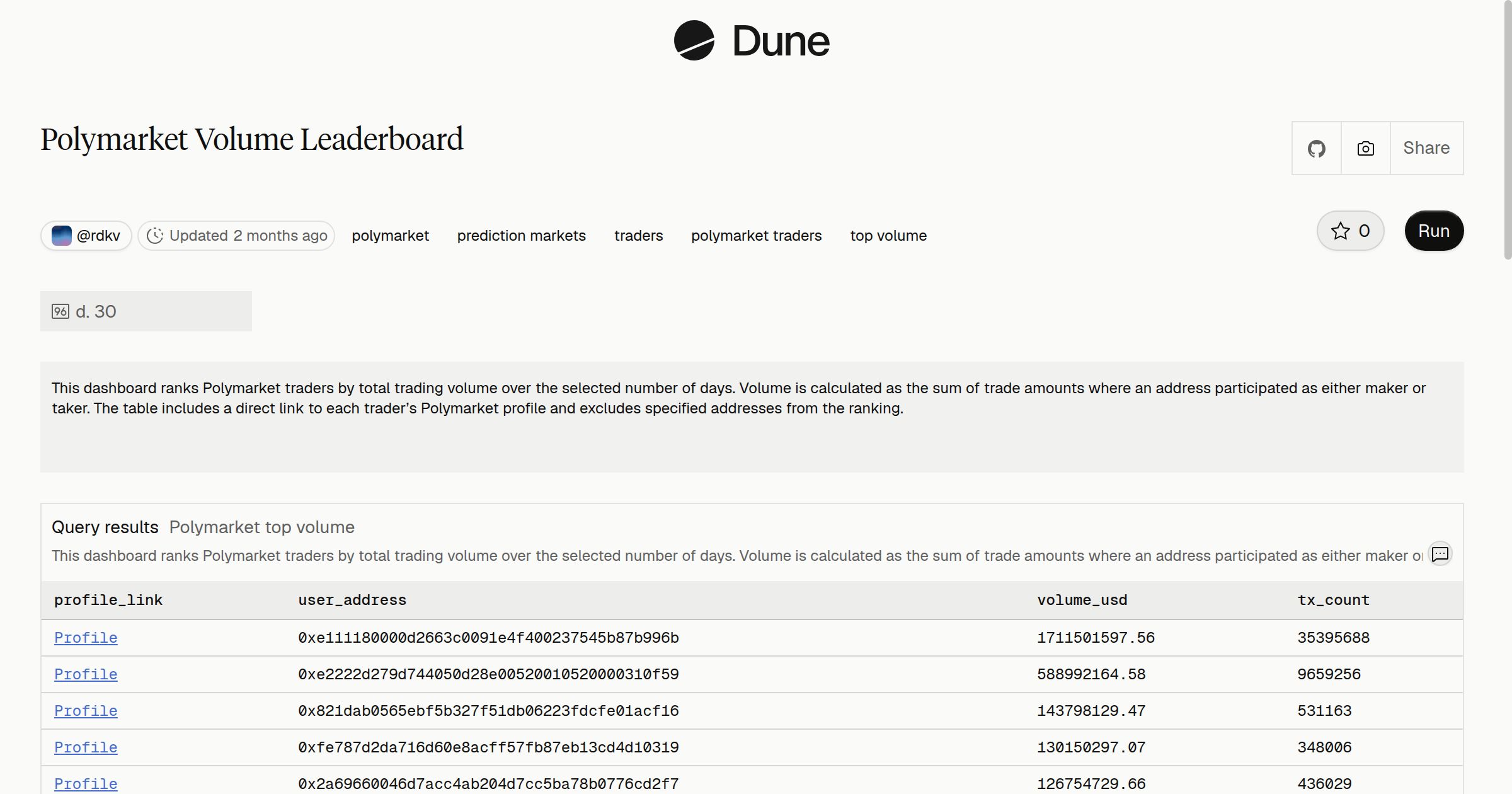Click the number parameter icon beside d.
This screenshot has height=794, width=1512.
click(x=60, y=311)
